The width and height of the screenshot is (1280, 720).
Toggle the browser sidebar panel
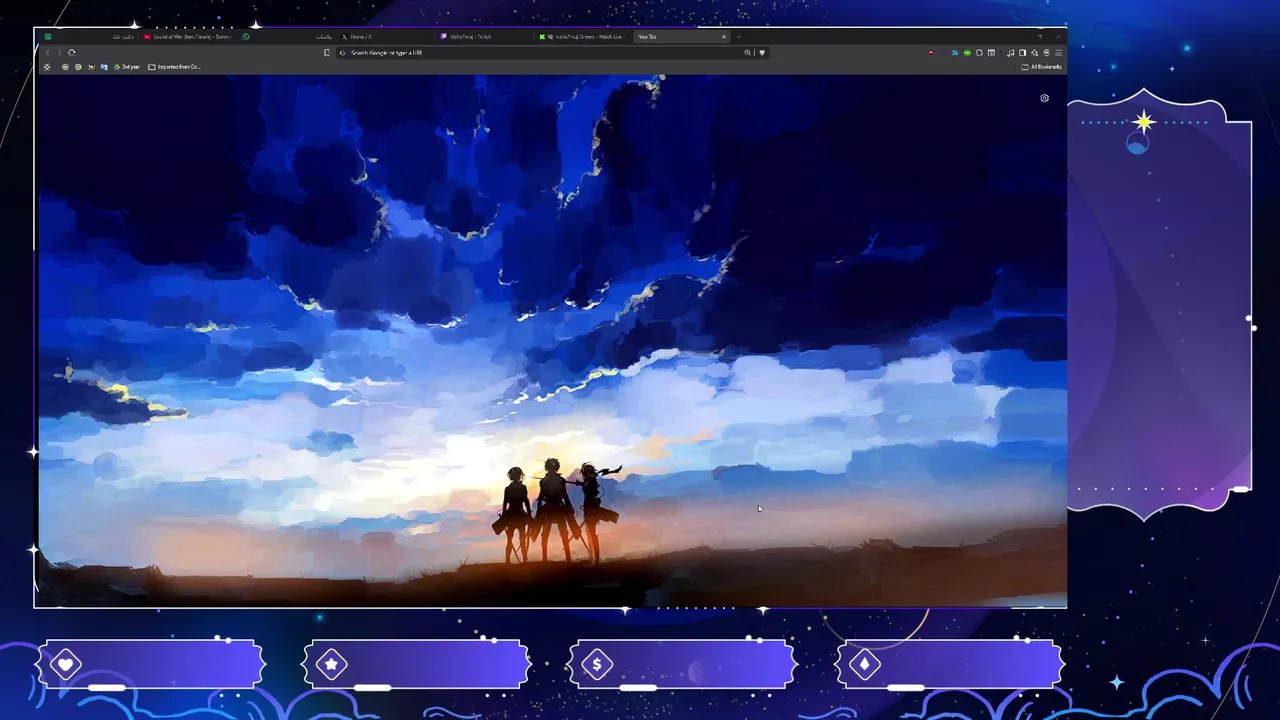click(1022, 52)
